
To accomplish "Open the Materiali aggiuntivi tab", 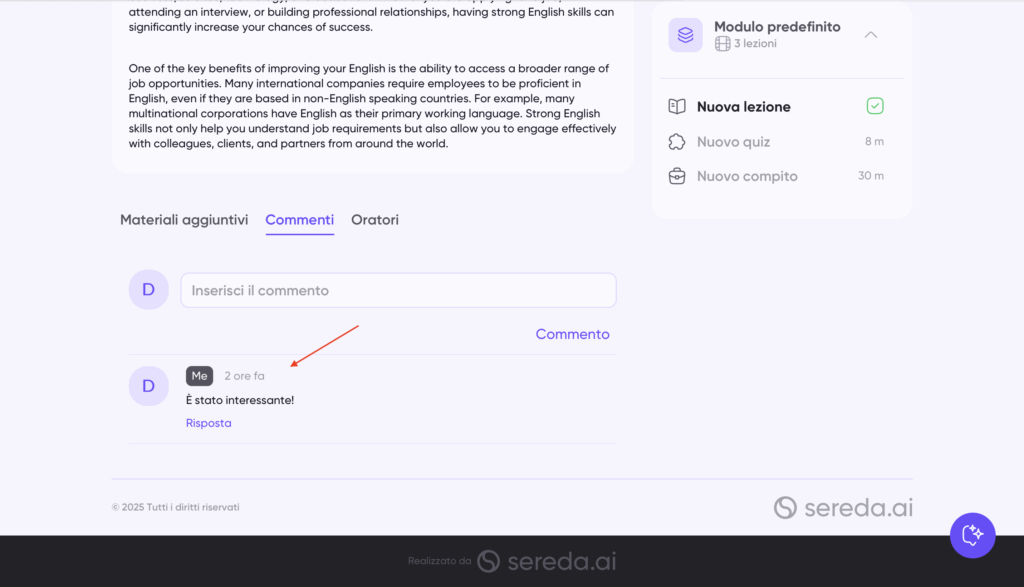I will 184,220.
